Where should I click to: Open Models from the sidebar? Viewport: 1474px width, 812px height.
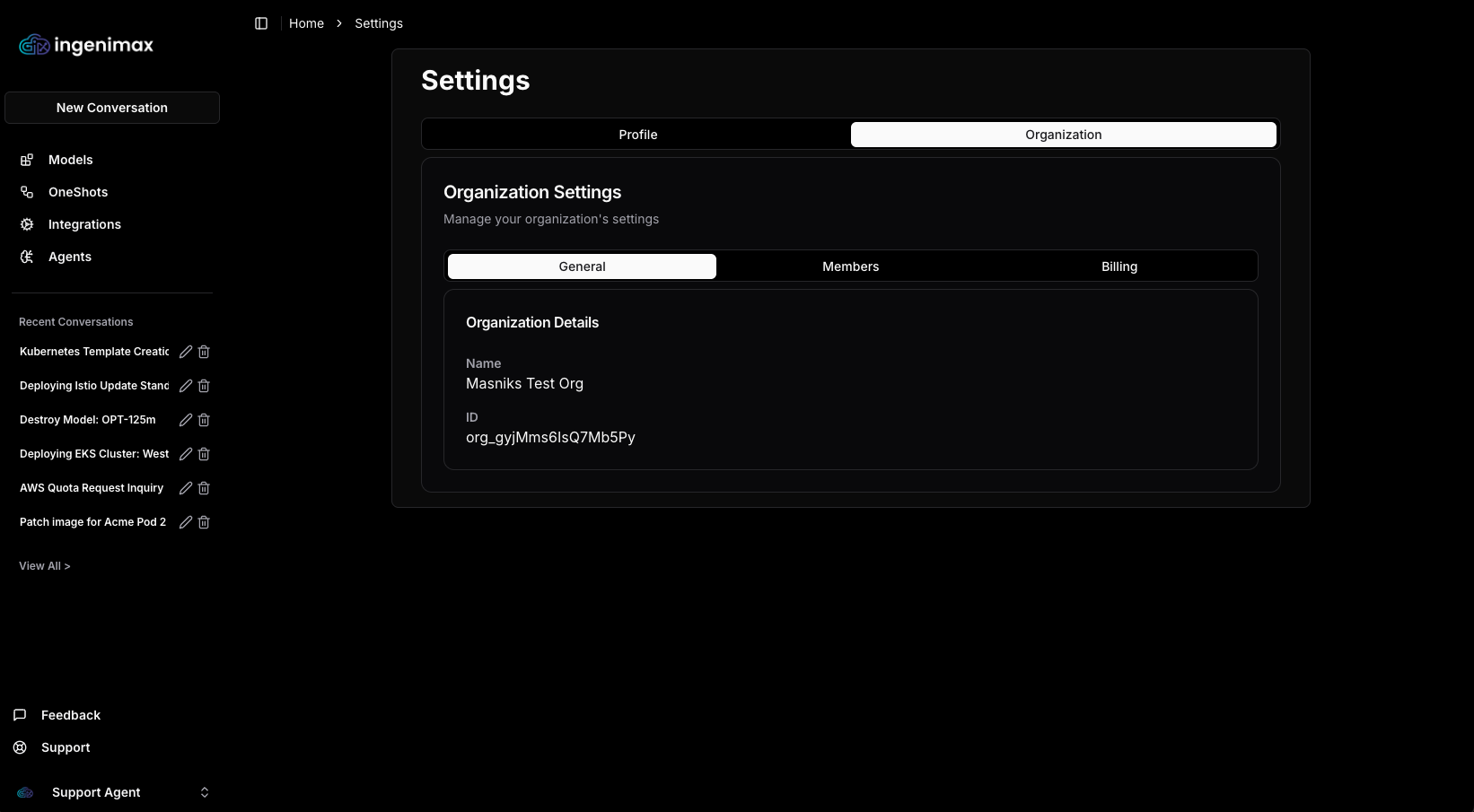70,160
